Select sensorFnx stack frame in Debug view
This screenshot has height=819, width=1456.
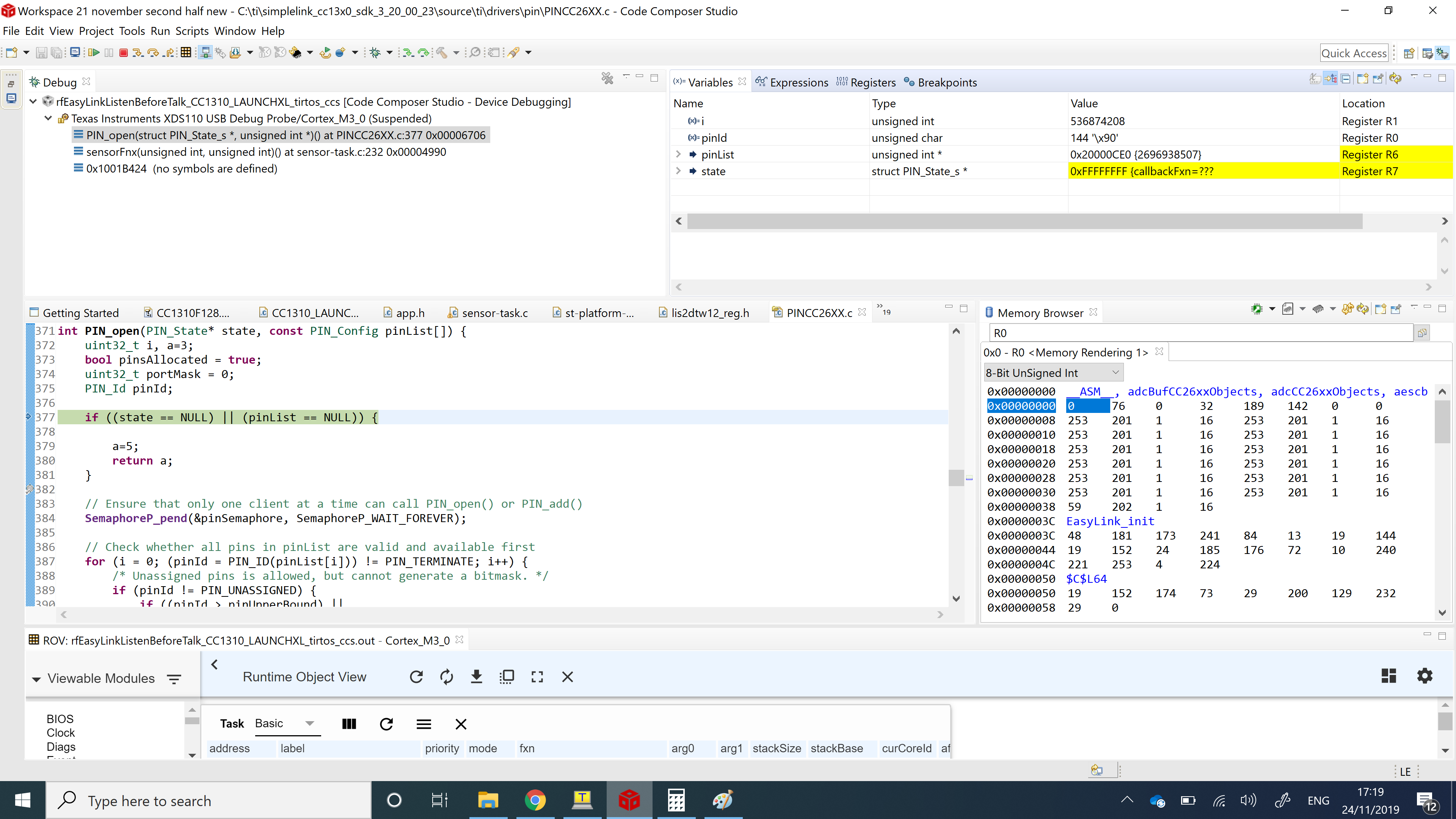point(266,152)
